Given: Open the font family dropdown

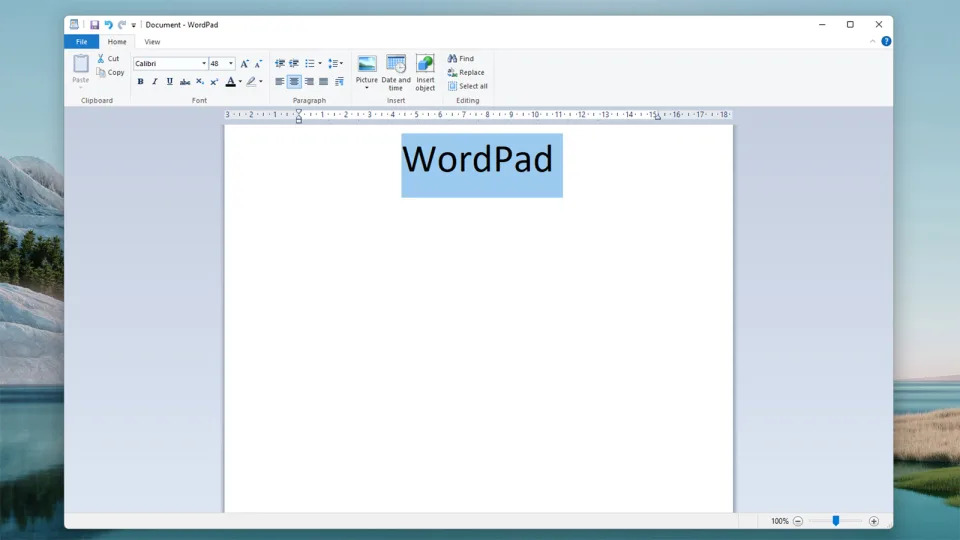Looking at the screenshot, I should click(204, 64).
